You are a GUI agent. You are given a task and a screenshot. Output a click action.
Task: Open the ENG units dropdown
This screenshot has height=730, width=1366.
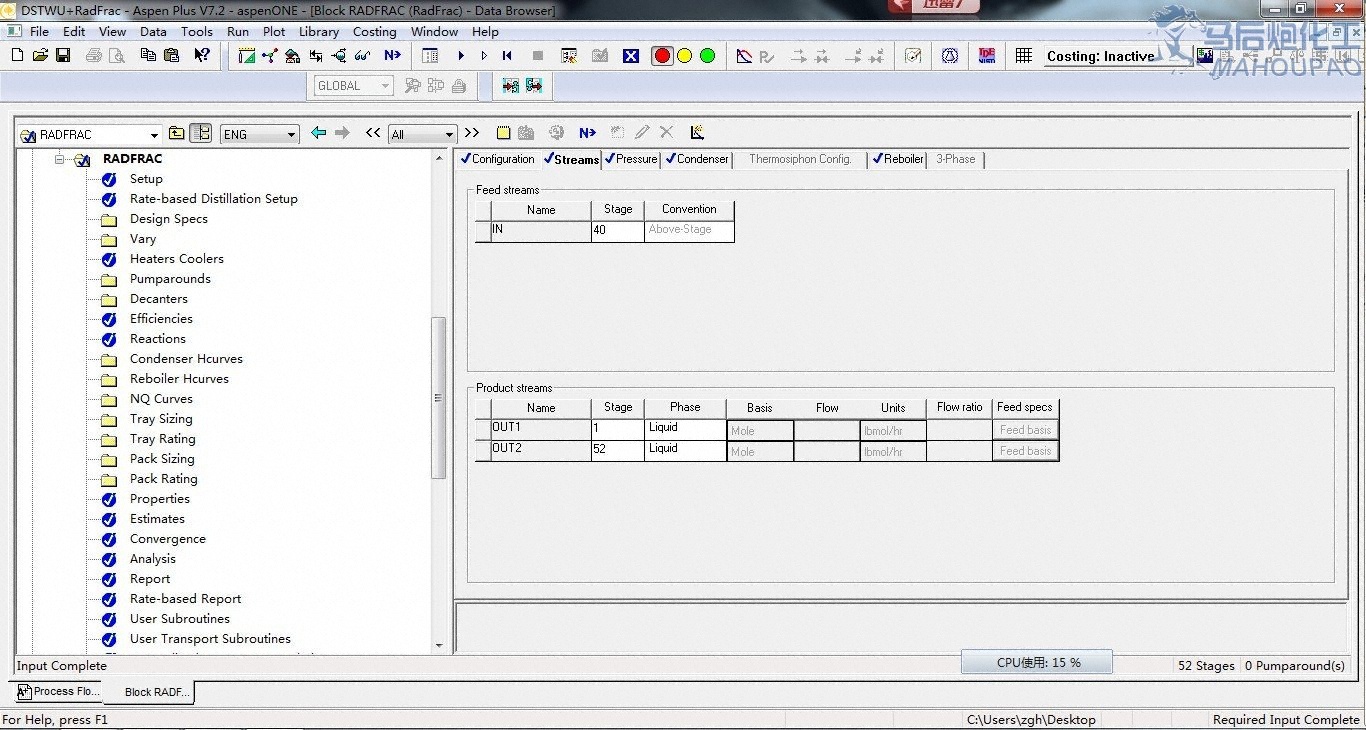(x=292, y=135)
